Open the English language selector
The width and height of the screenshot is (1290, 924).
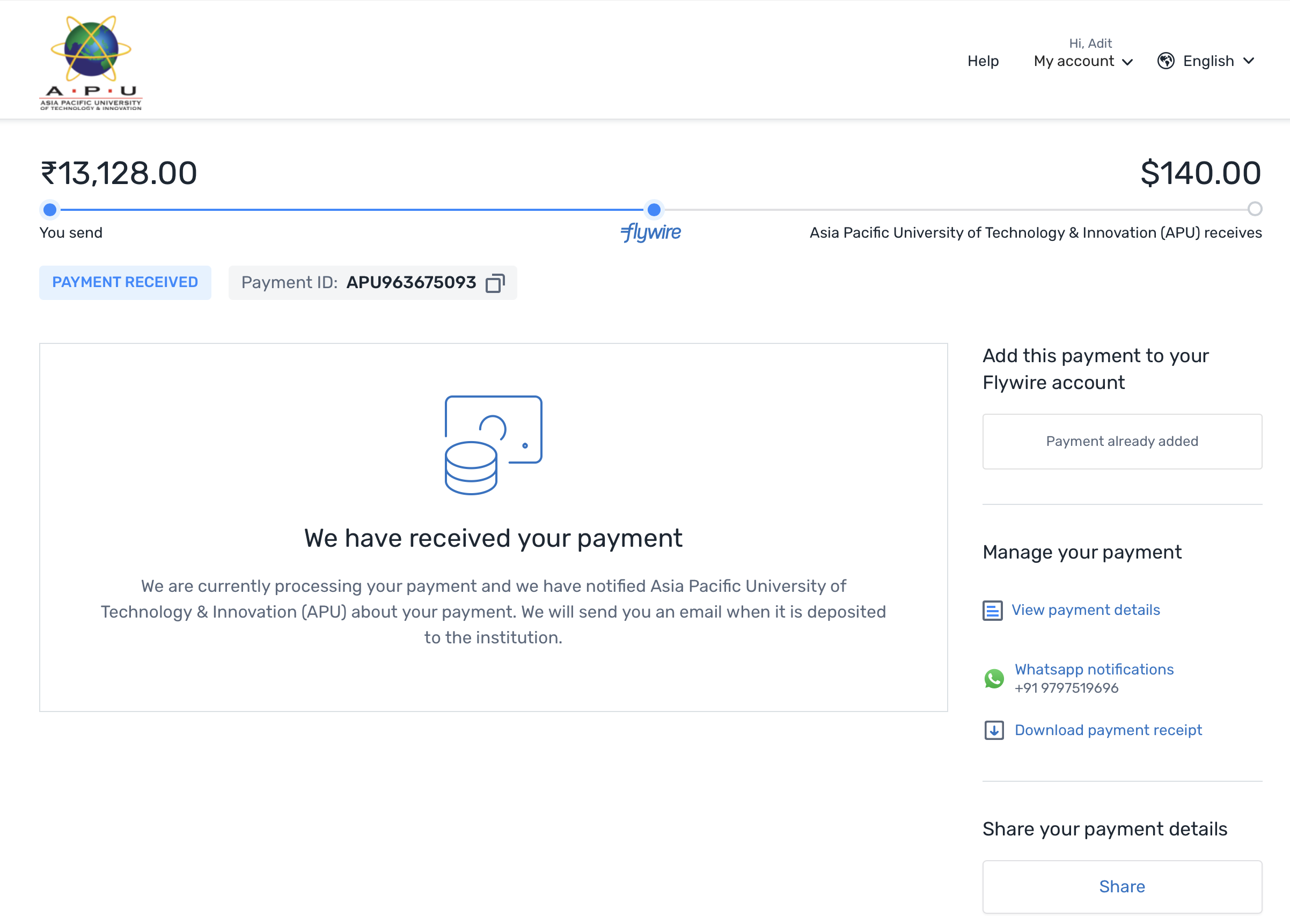1206,61
